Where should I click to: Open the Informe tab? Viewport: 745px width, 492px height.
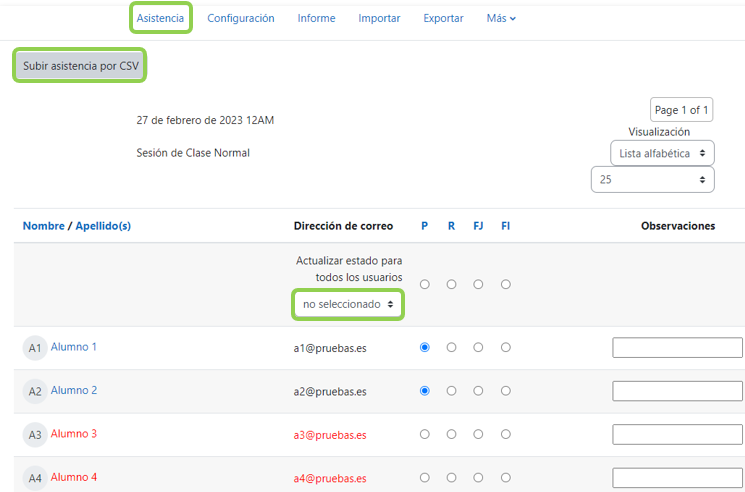click(x=316, y=19)
